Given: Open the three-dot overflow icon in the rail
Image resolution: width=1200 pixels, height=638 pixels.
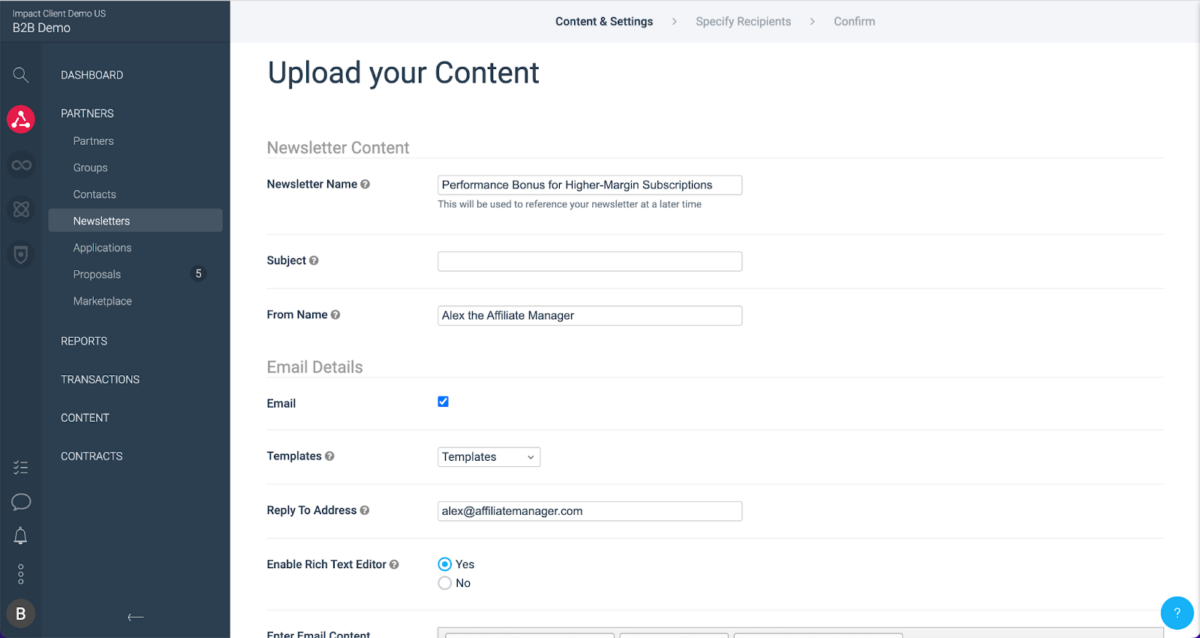Looking at the screenshot, I should [x=21, y=573].
